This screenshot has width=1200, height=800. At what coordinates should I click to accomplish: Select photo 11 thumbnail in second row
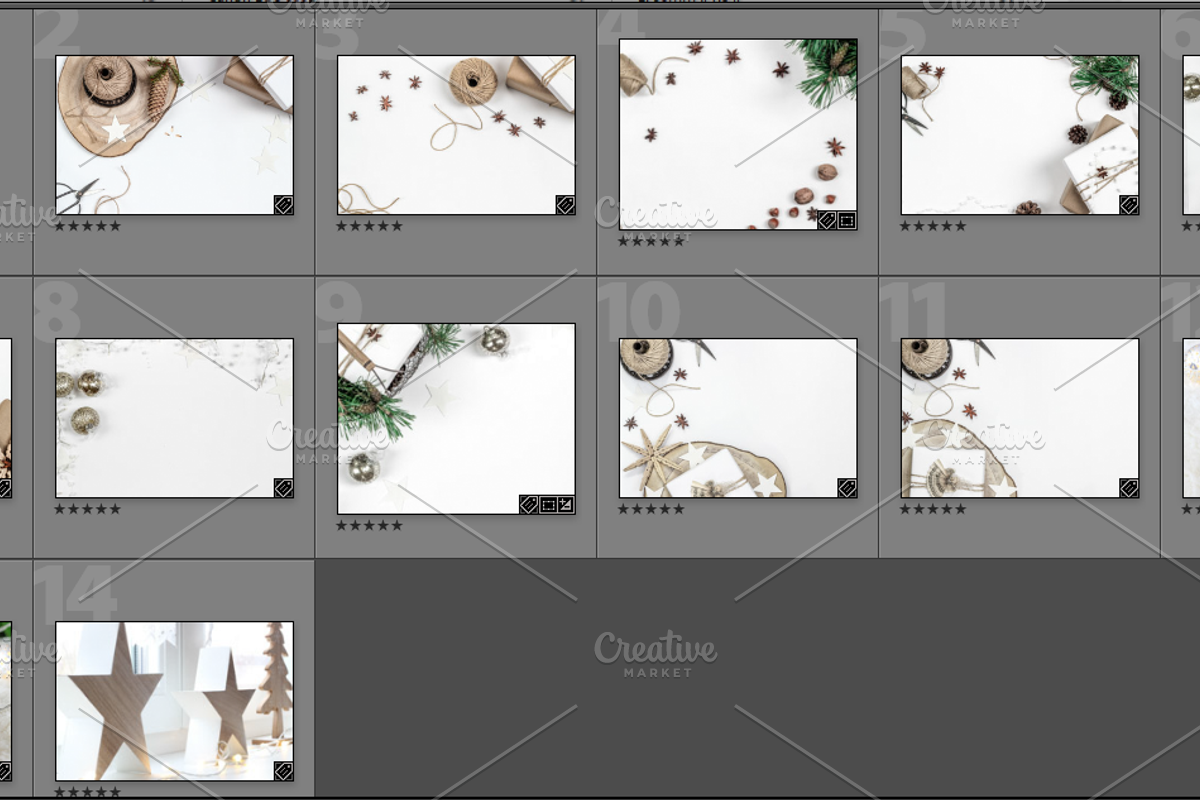(1020, 418)
